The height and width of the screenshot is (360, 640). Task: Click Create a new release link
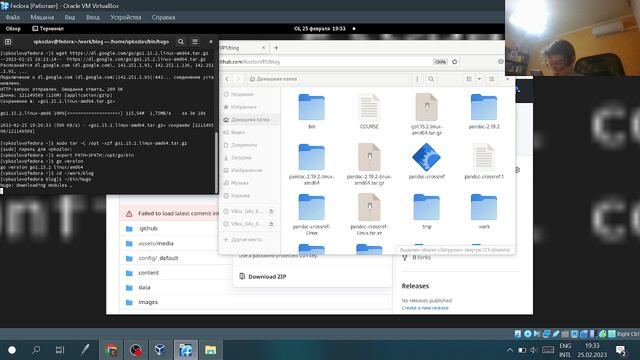[x=425, y=308]
